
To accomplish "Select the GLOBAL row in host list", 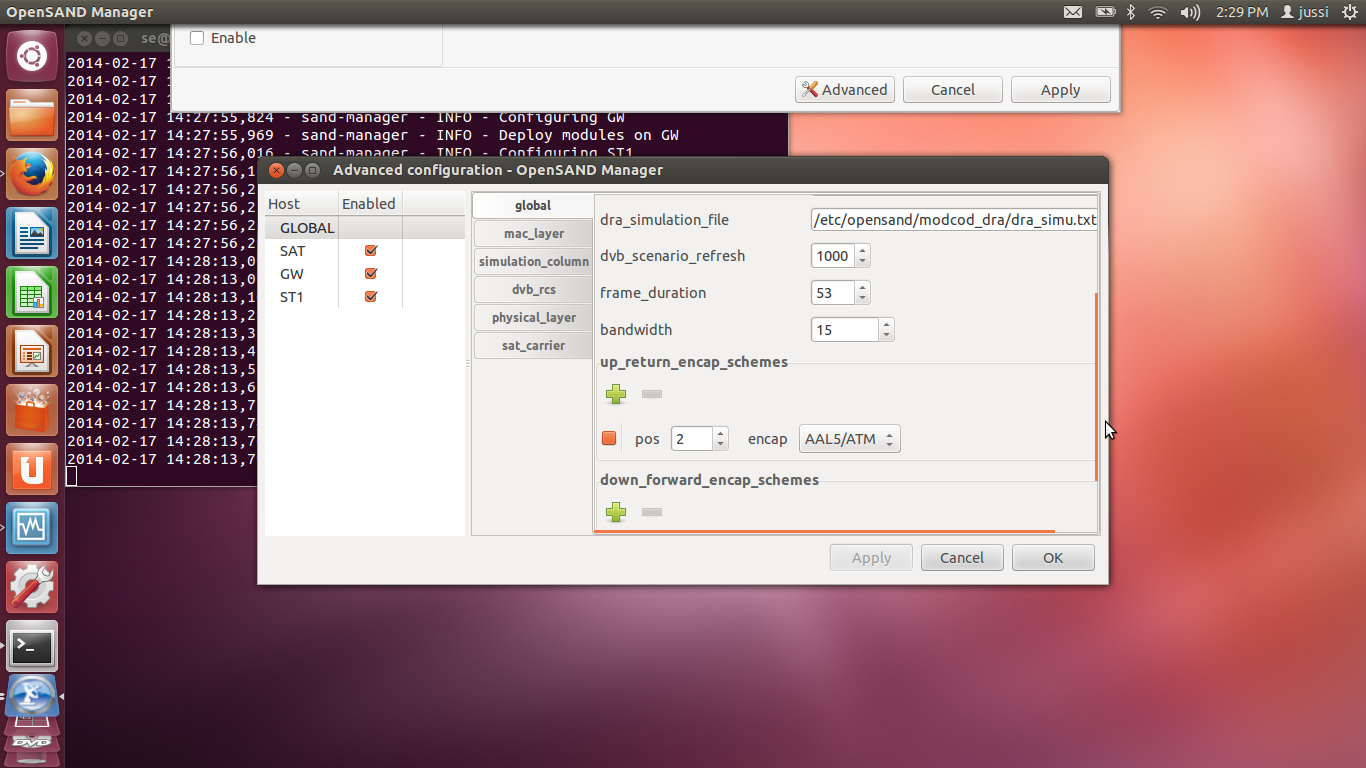I will [x=307, y=228].
